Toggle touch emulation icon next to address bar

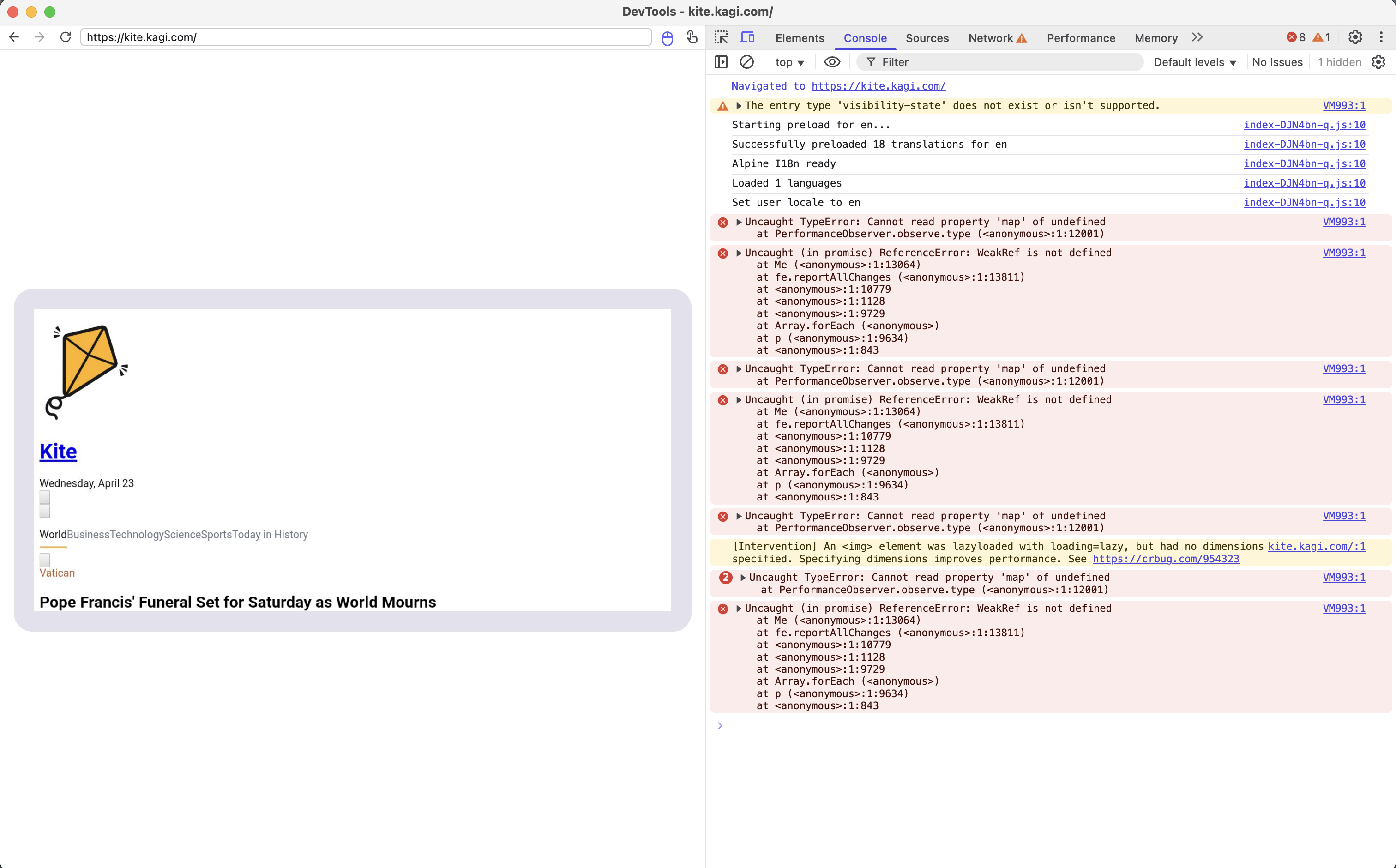click(692, 37)
